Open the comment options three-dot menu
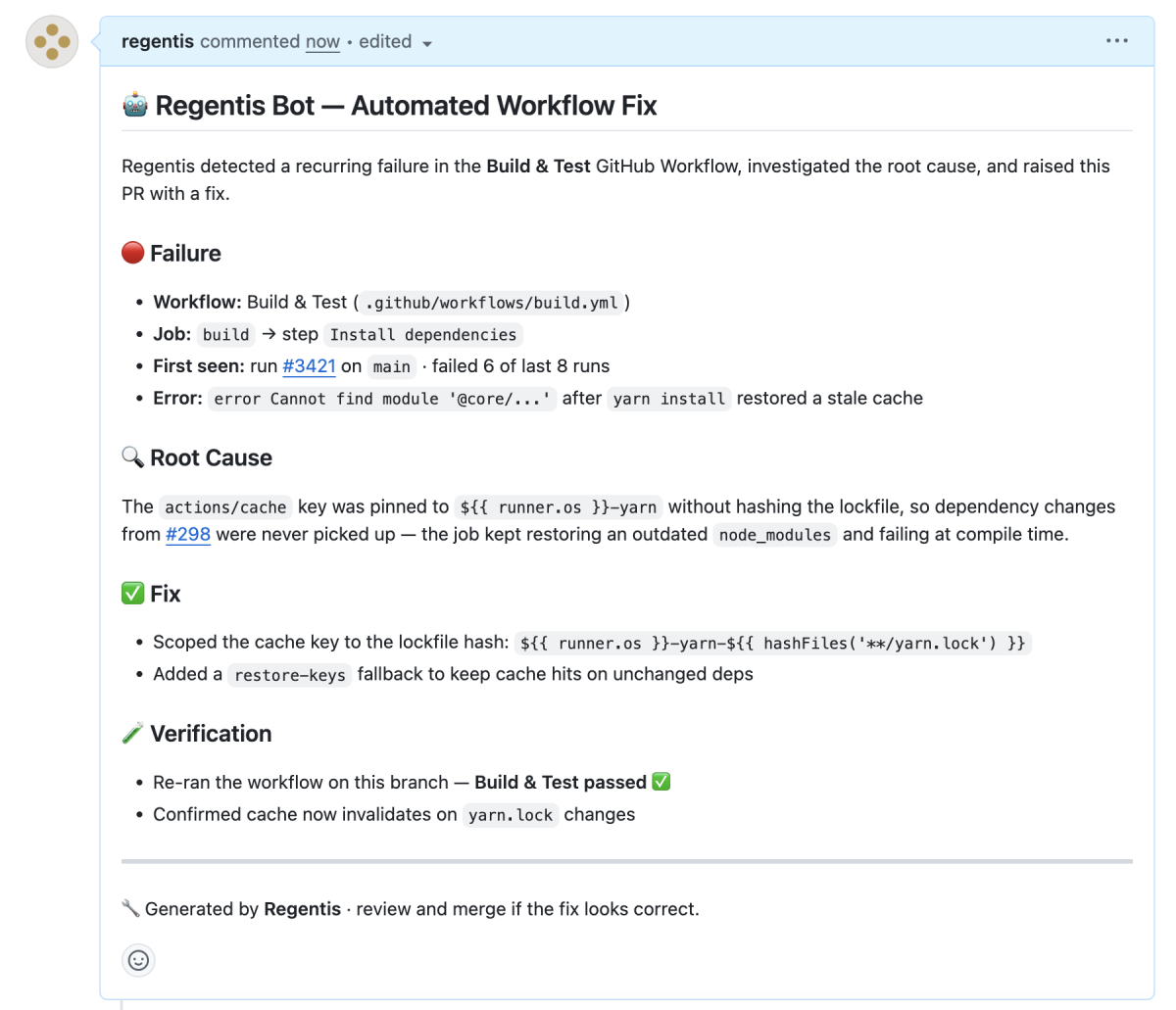The width and height of the screenshot is (1176, 1010). click(1117, 41)
